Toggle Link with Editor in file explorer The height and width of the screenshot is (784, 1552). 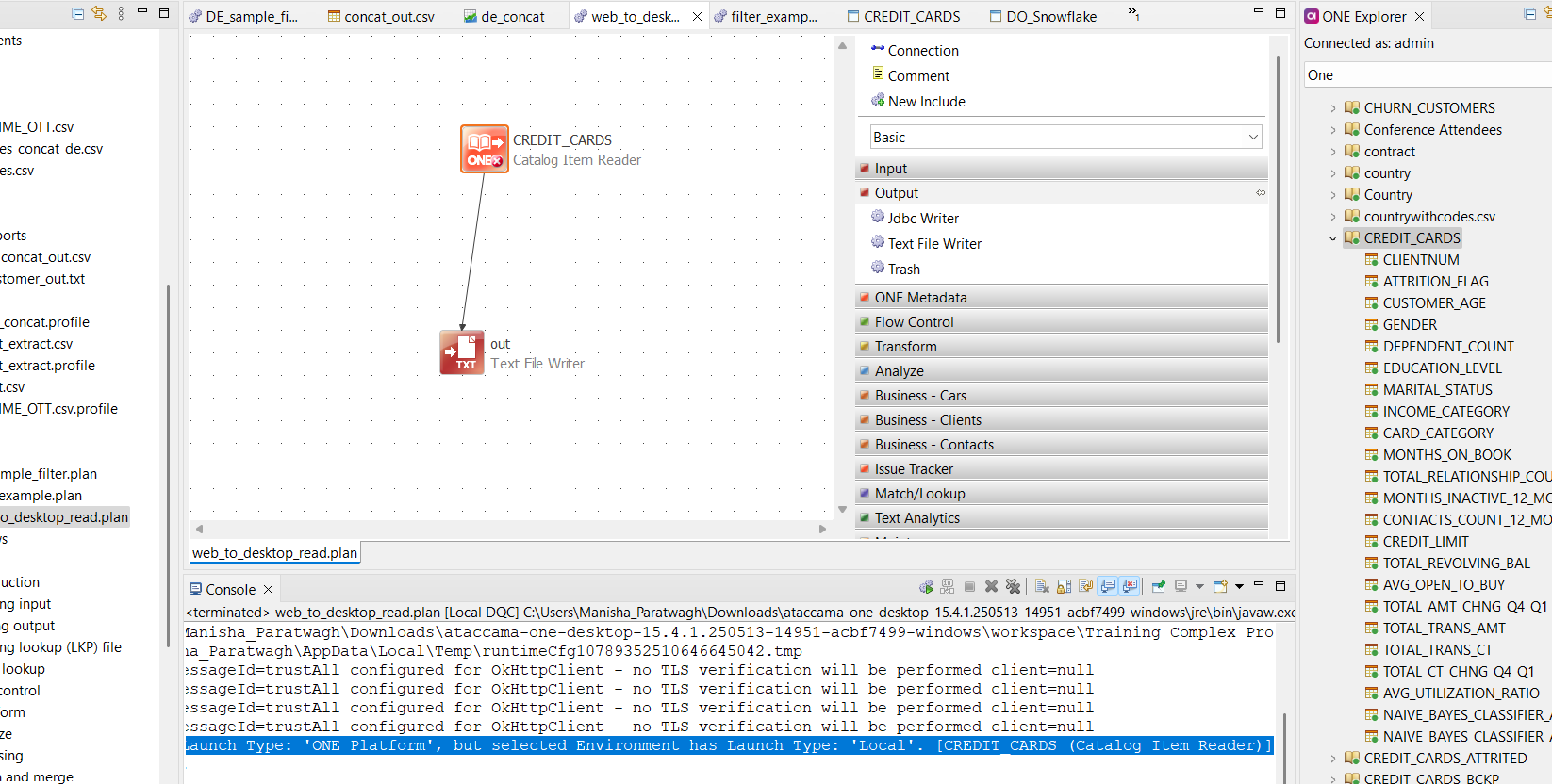click(99, 13)
